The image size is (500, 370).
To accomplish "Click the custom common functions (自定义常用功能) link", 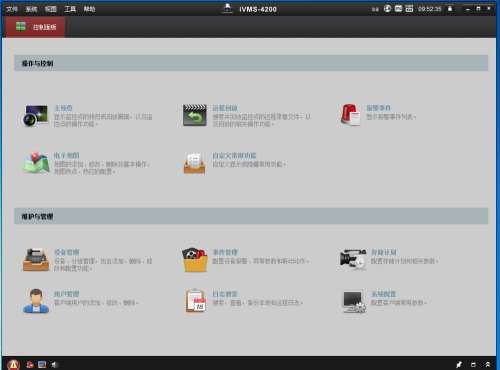I will click(234, 156).
